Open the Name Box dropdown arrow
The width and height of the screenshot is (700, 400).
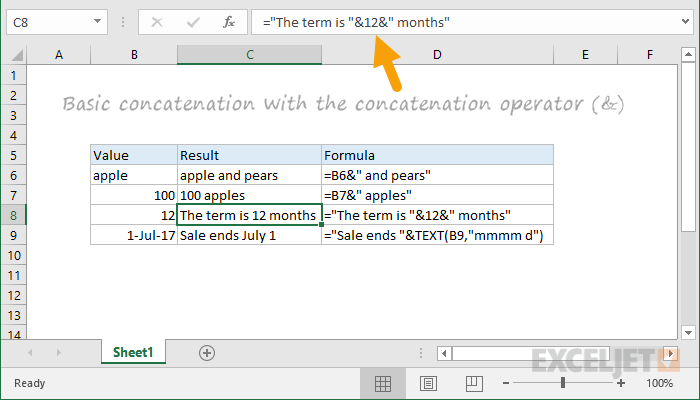[x=97, y=21]
